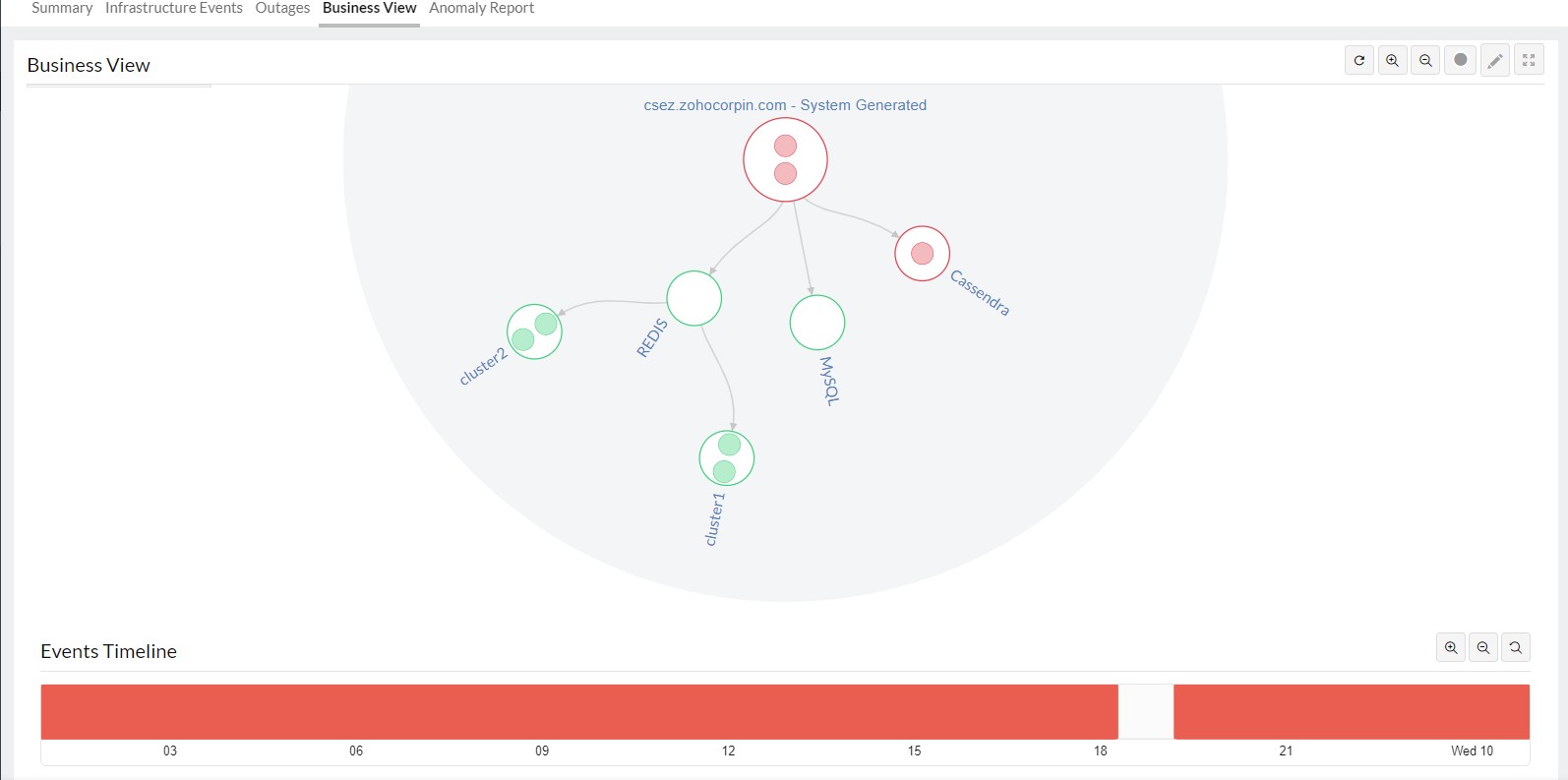Go to the Outages tab
This screenshot has height=780, width=1568.
tap(282, 8)
